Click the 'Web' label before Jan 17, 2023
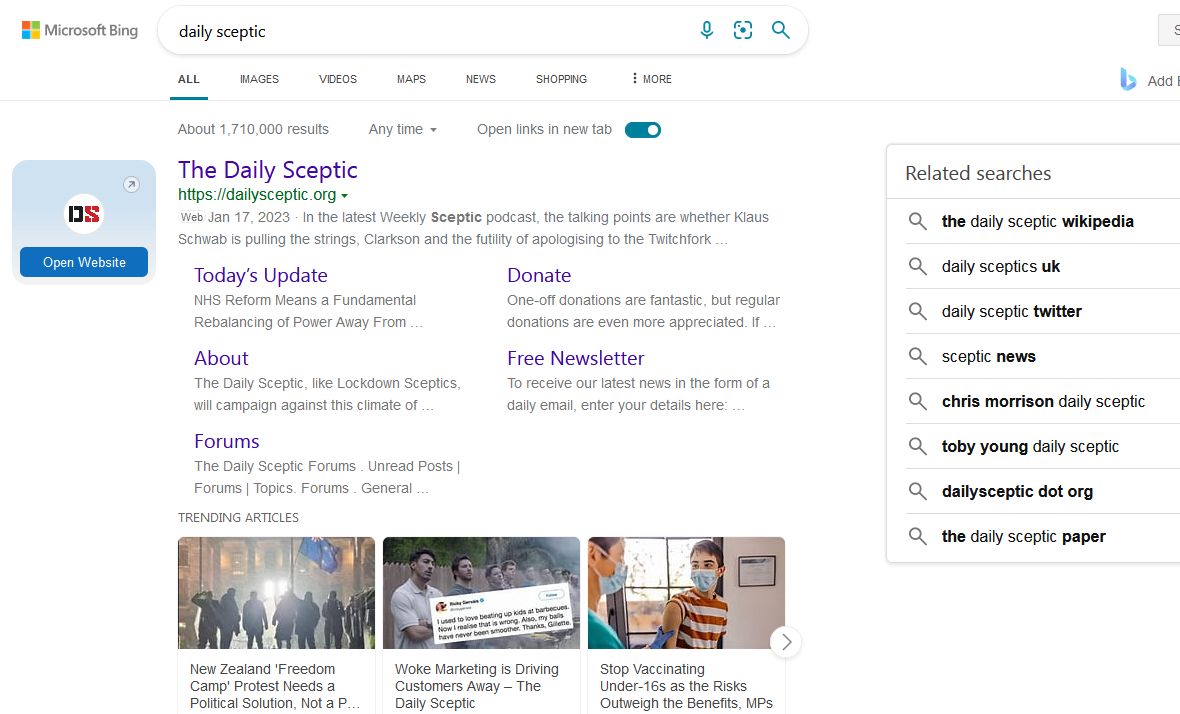This screenshot has height=714, width=1180. coord(192,217)
